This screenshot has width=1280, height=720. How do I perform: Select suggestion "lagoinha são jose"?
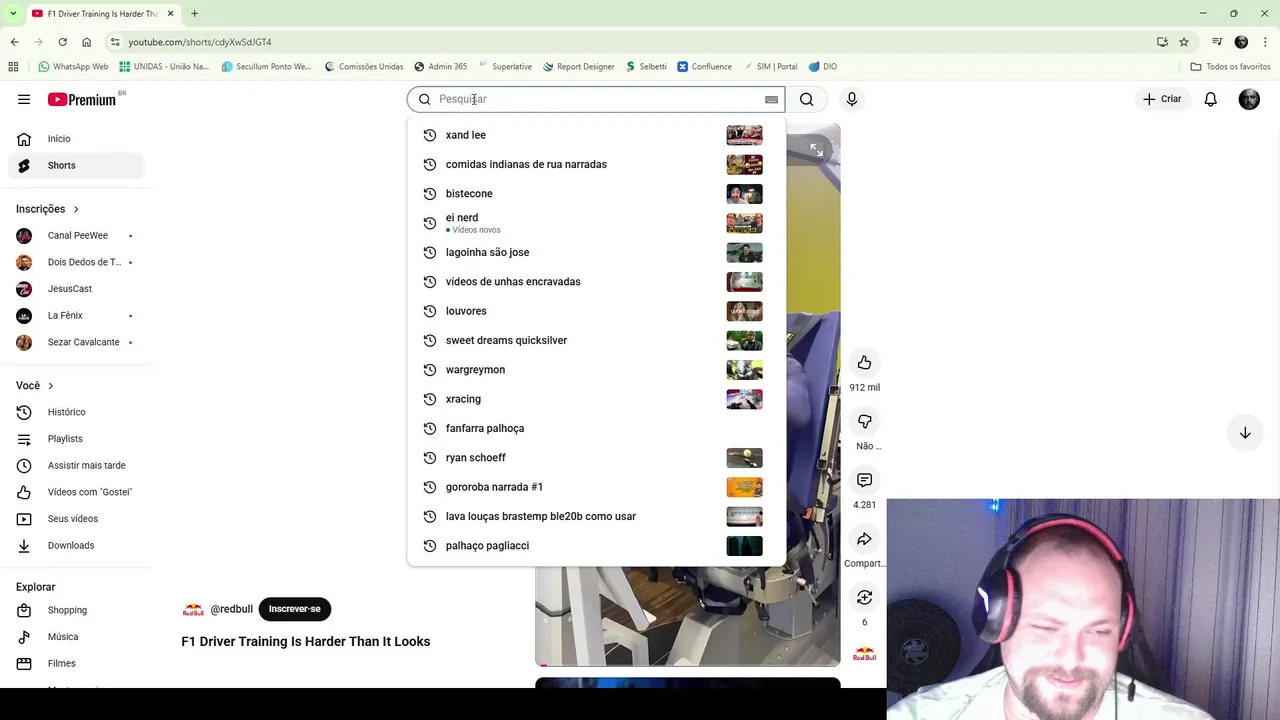point(596,252)
